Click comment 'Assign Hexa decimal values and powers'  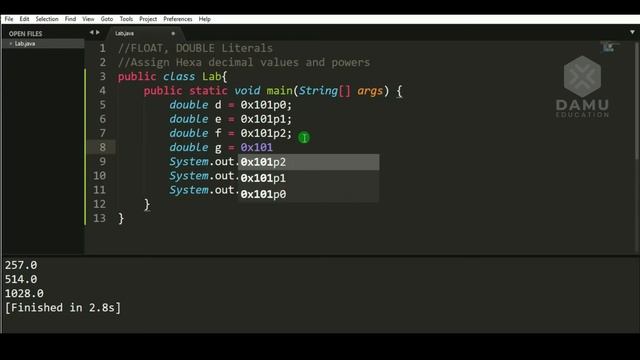click(244, 62)
